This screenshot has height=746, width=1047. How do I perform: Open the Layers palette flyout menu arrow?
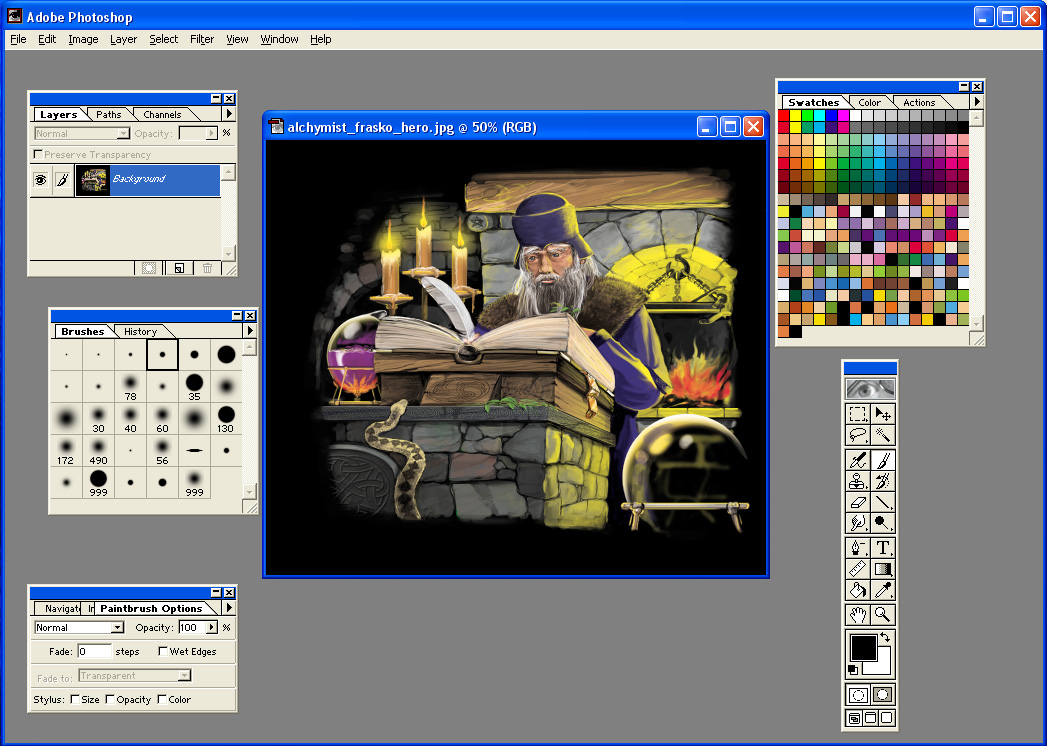pyautogui.click(x=229, y=114)
